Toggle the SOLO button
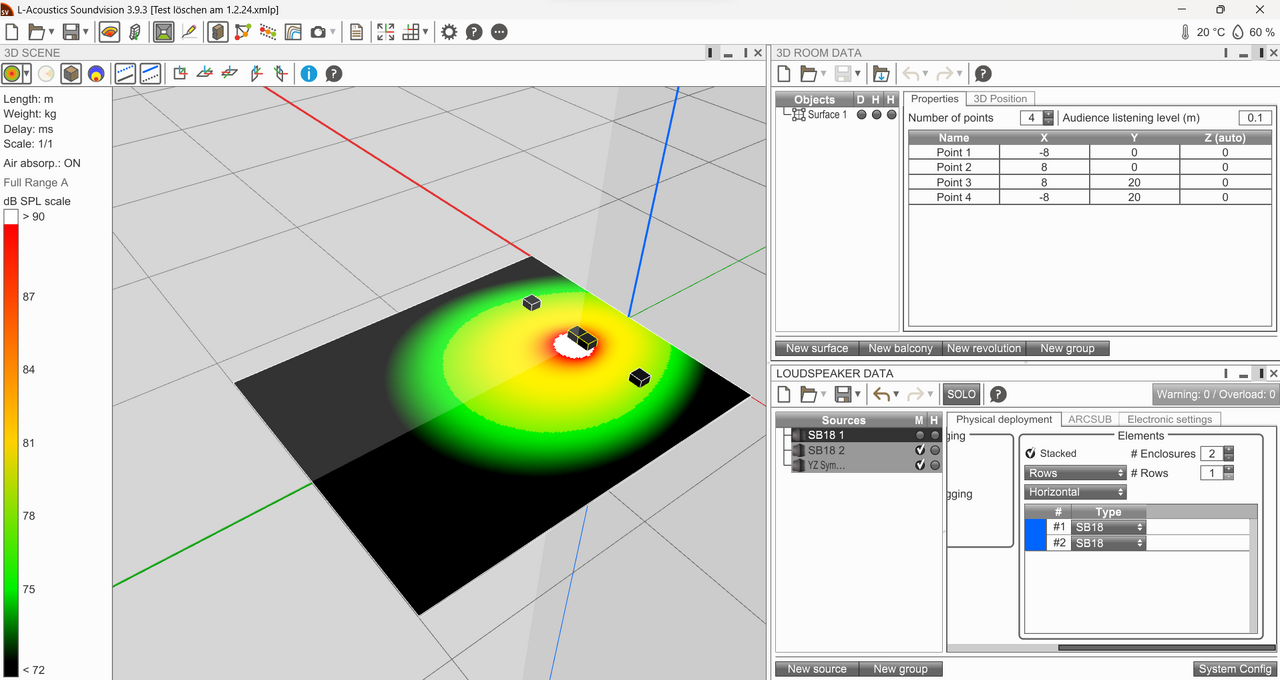 [961, 394]
